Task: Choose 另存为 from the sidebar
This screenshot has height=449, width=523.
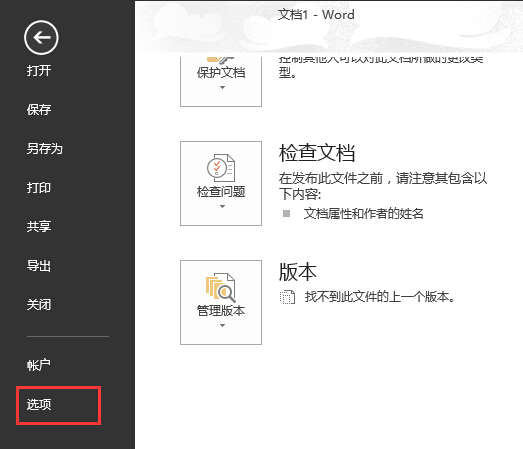Action: pyautogui.click(x=45, y=148)
